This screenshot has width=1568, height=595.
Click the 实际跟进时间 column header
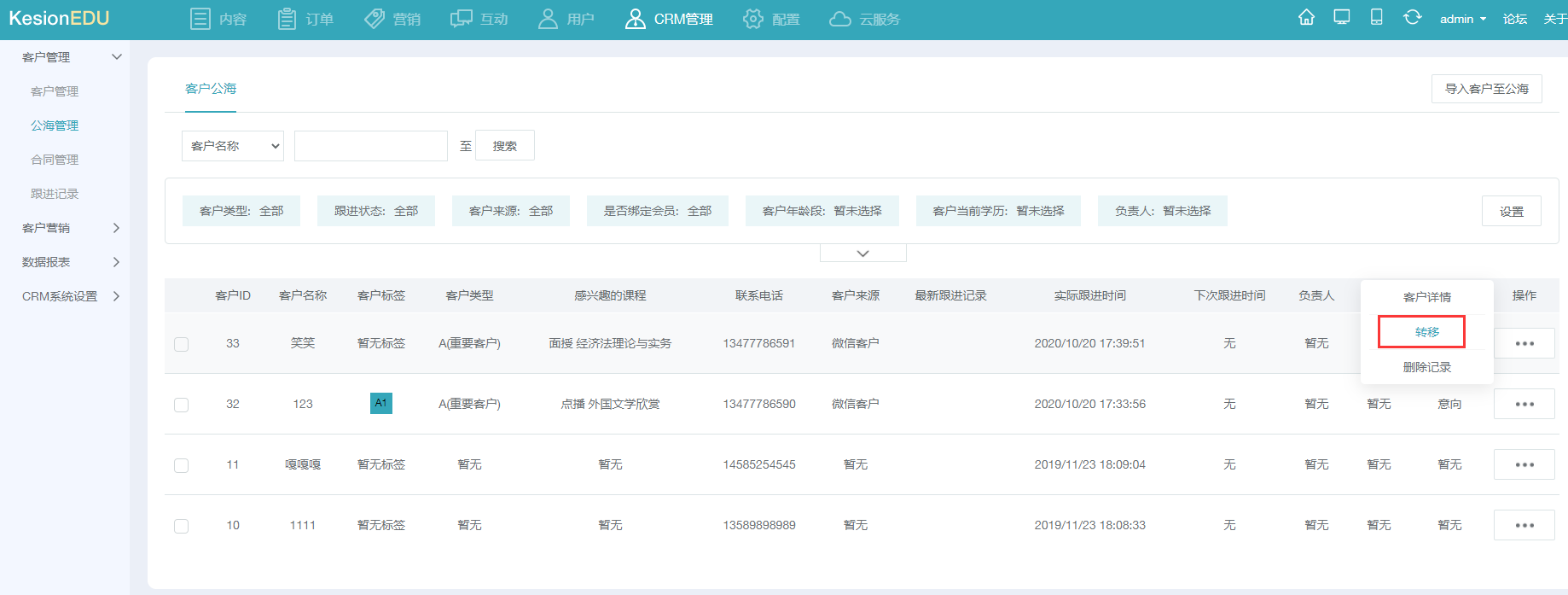(x=1090, y=295)
